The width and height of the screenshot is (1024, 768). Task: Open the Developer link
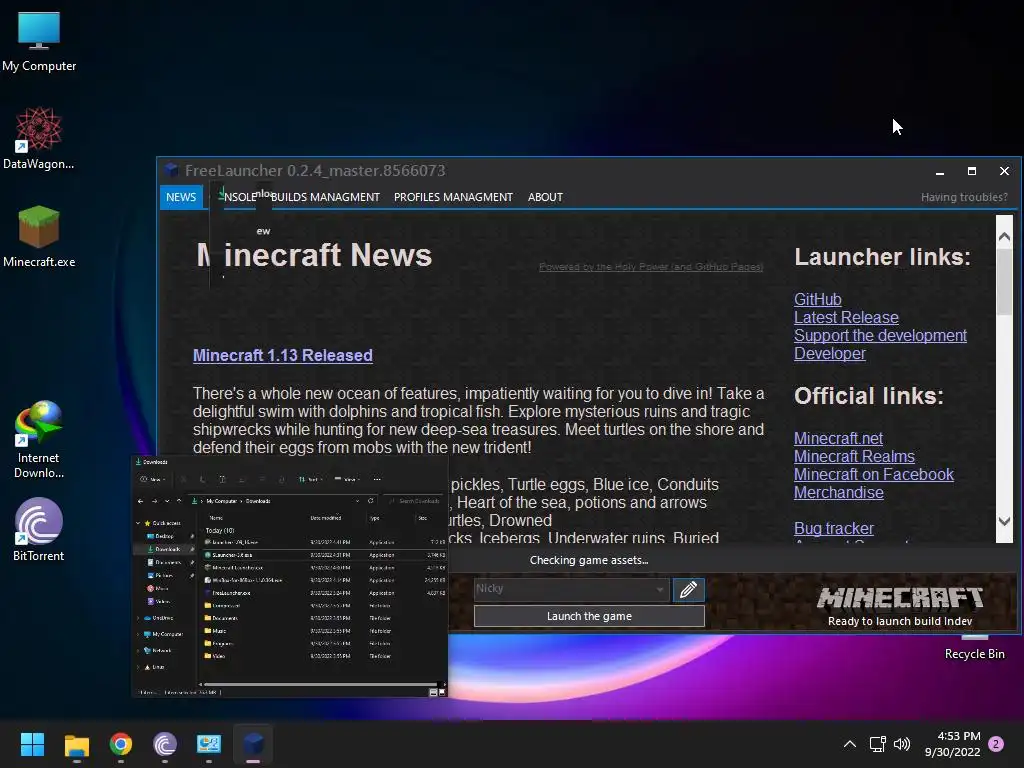(x=830, y=353)
